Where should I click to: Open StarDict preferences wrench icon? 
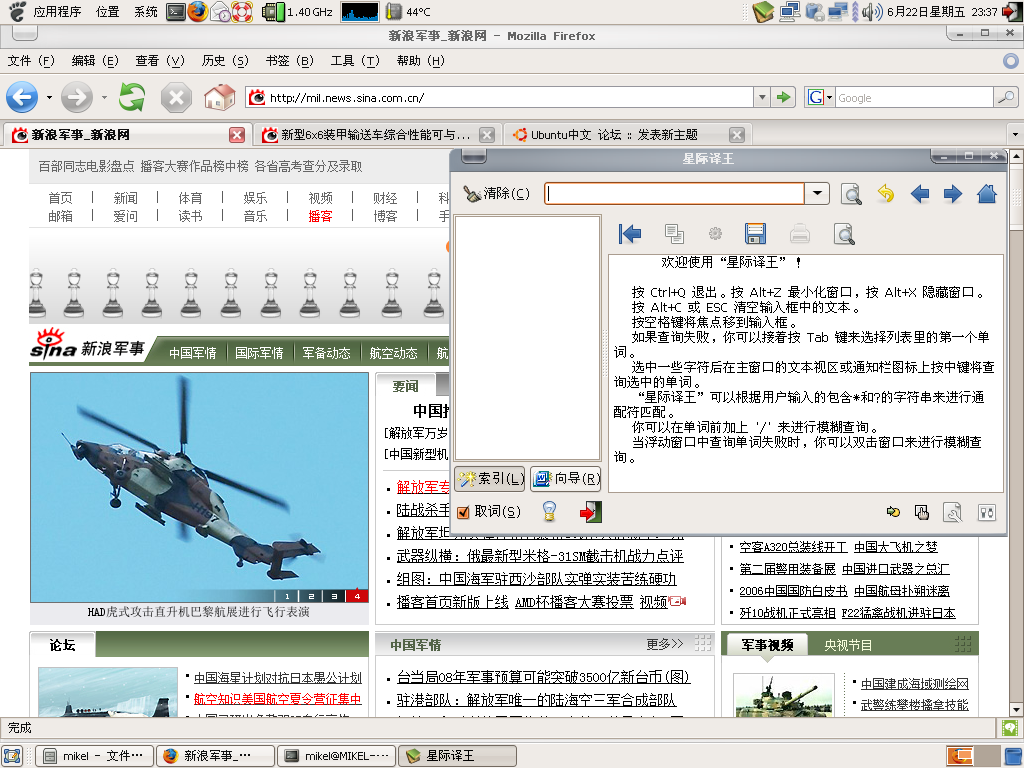(x=953, y=513)
